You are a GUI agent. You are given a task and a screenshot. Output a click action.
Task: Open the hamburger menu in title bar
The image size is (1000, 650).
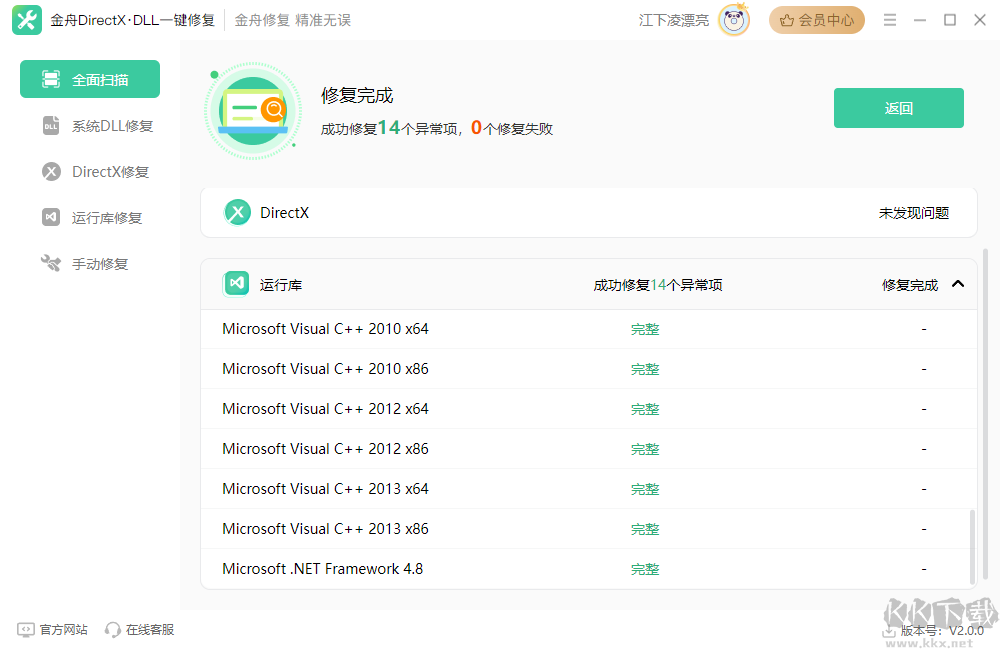[889, 19]
